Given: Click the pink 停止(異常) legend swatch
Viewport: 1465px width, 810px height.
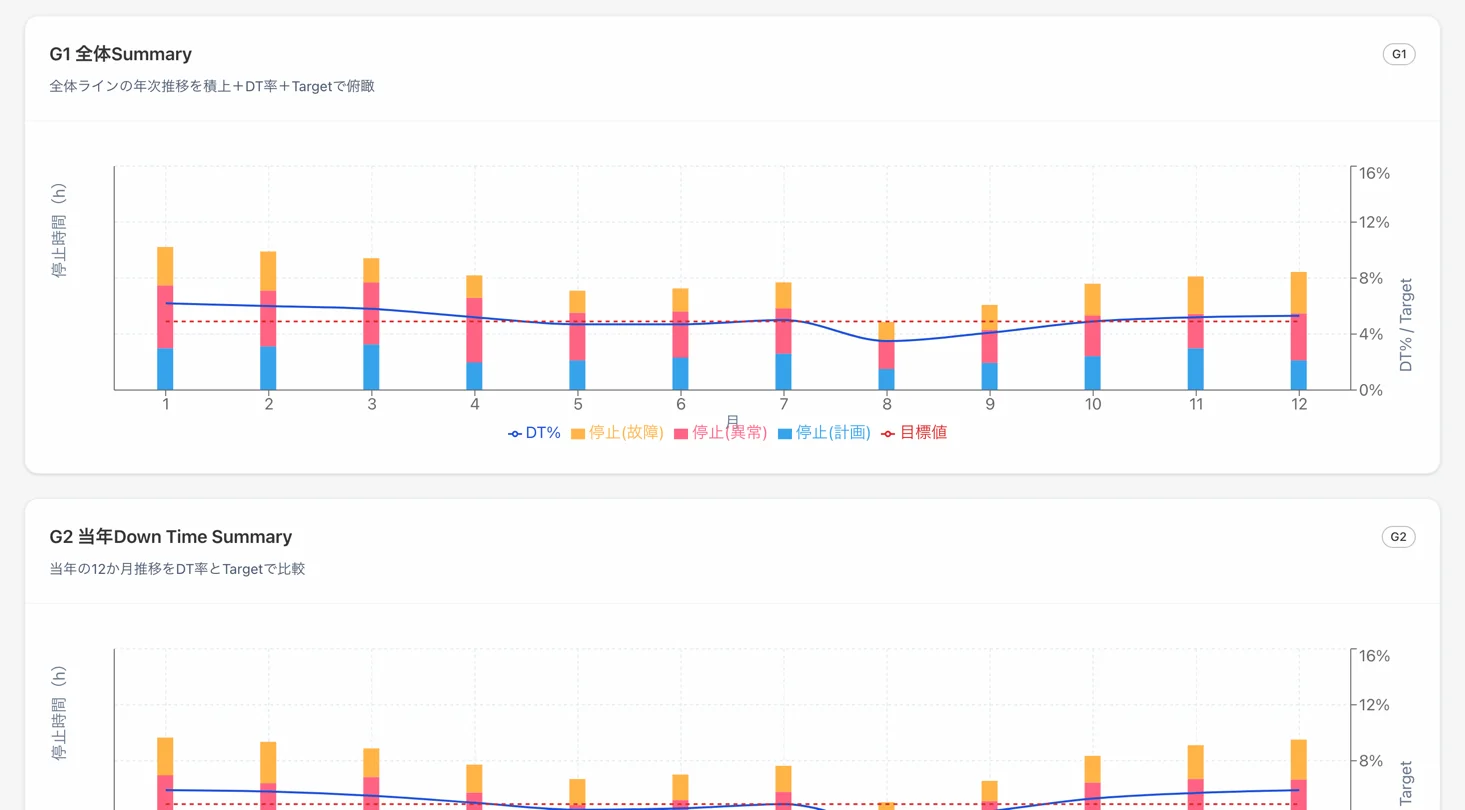Looking at the screenshot, I should click(682, 434).
